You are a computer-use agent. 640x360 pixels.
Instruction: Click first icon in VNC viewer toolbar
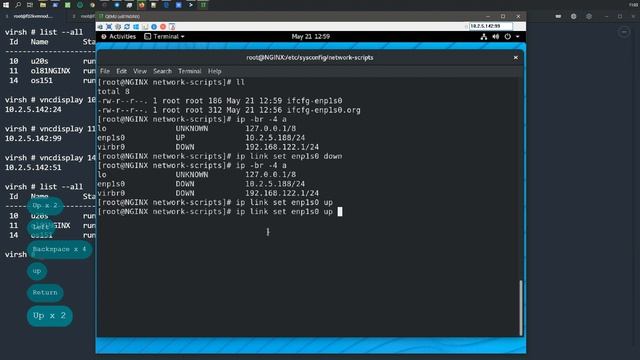[100, 27]
